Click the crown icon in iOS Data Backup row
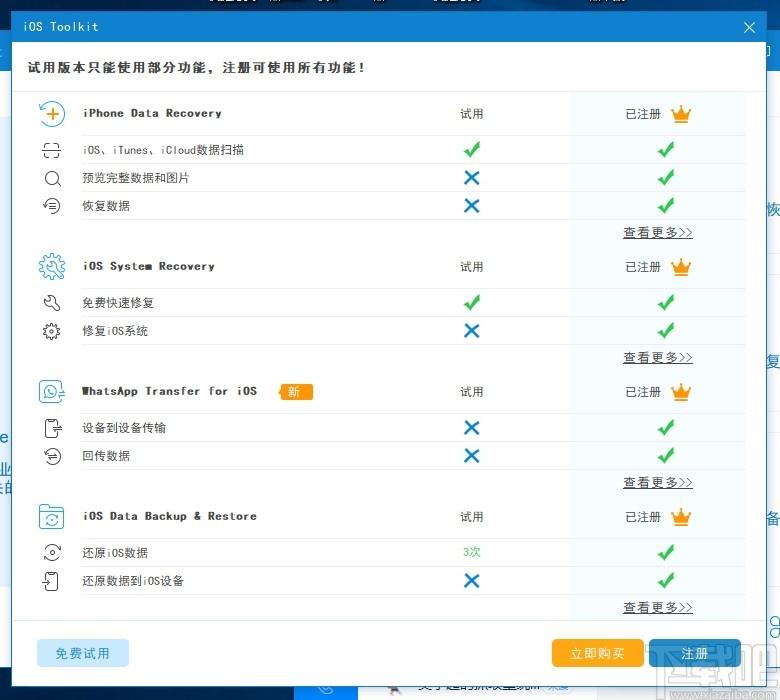Viewport: 780px width, 700px height. pyautogui.click(x=681, y=517)
